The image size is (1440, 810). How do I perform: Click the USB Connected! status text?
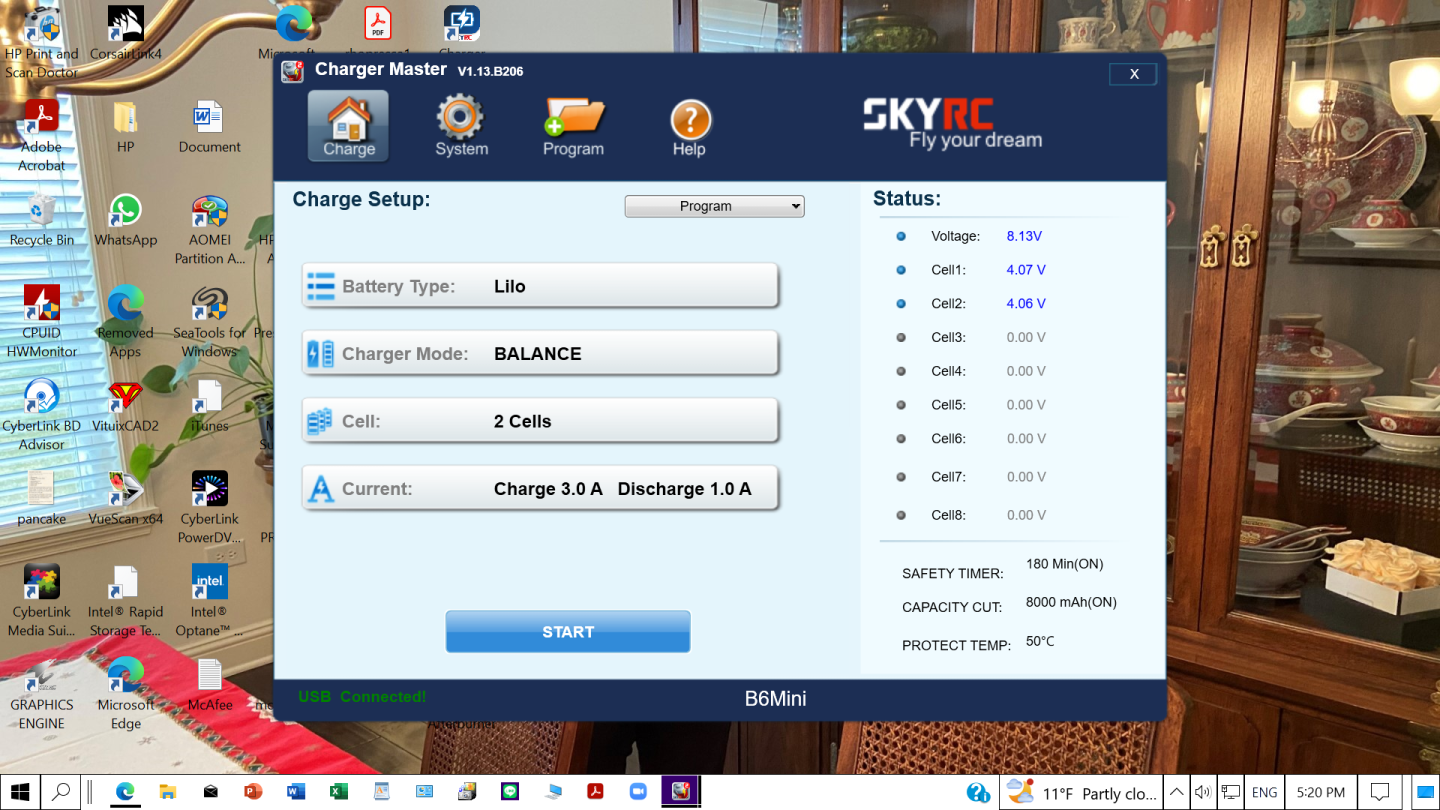[362, 697]
